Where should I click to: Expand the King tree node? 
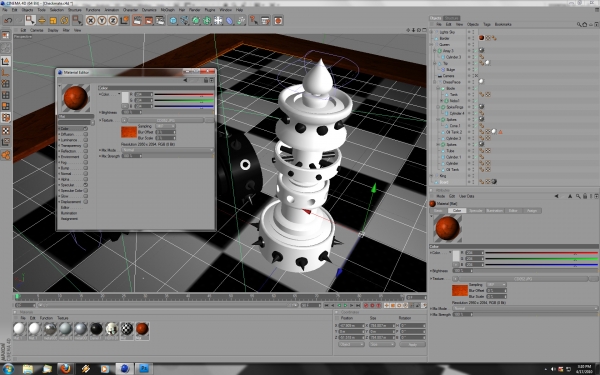tap(432, 176)
